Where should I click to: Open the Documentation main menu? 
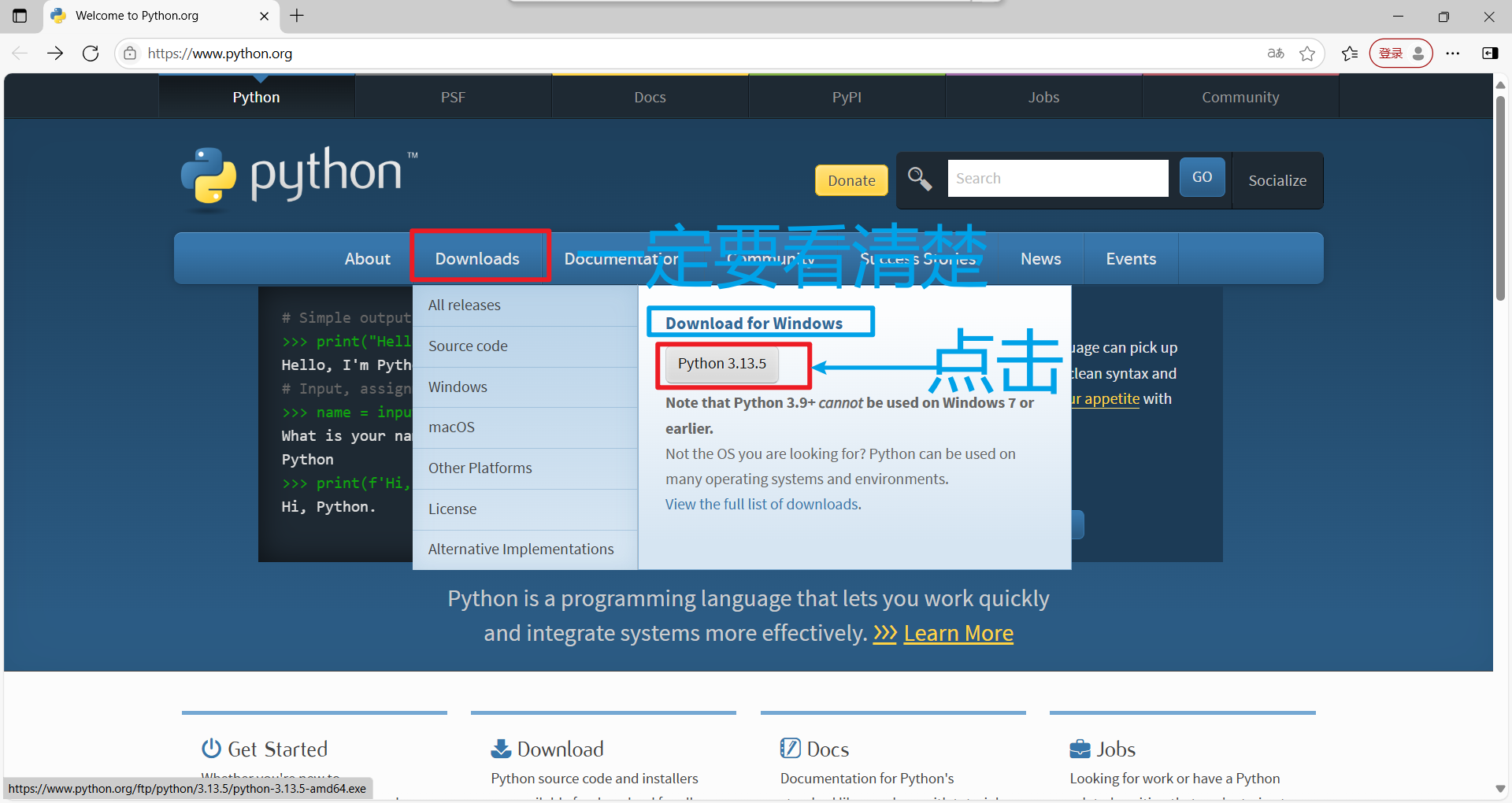[x=621, y=258]
